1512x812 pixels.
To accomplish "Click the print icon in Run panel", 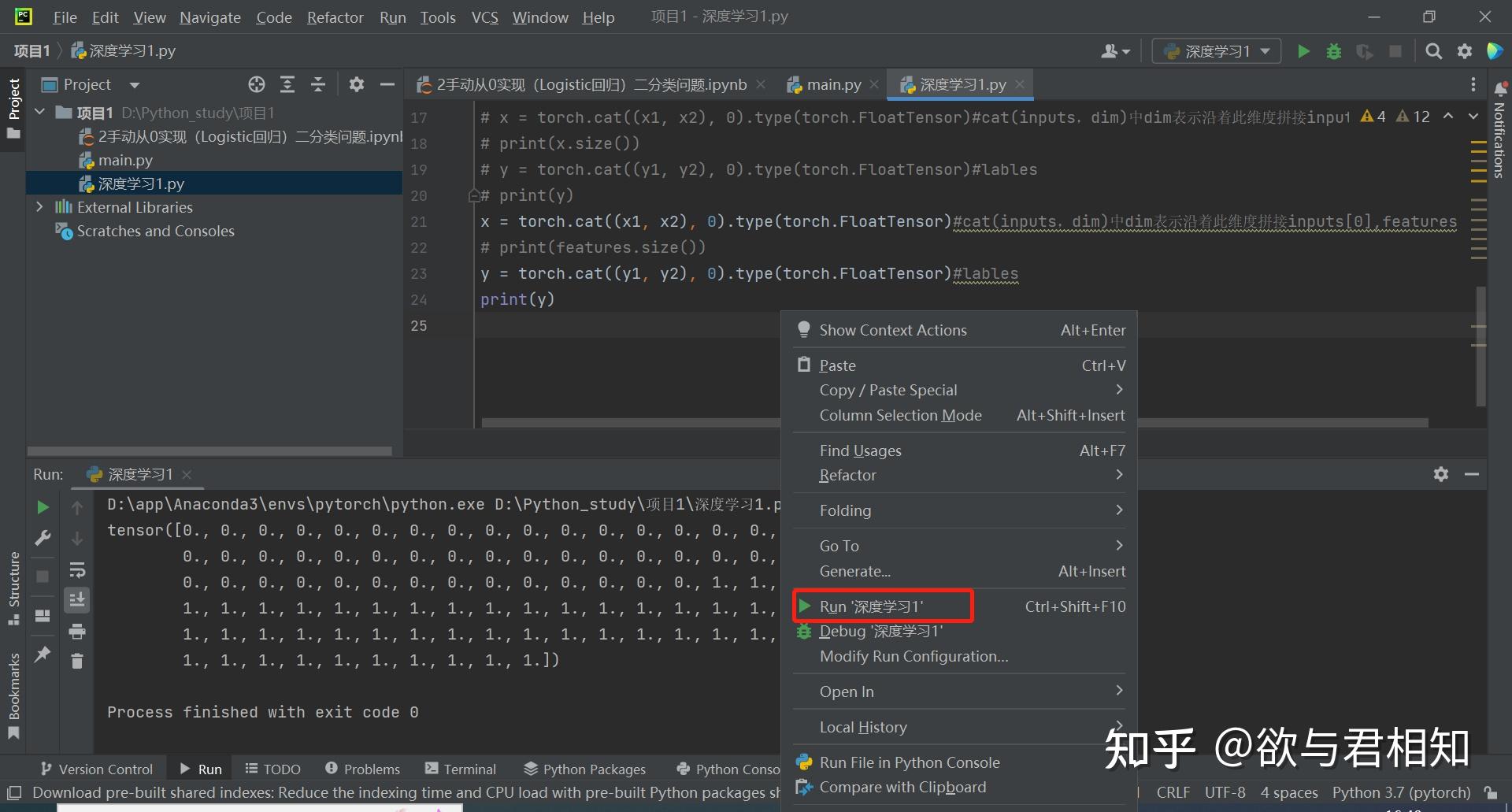I will [x=77, y=631].
